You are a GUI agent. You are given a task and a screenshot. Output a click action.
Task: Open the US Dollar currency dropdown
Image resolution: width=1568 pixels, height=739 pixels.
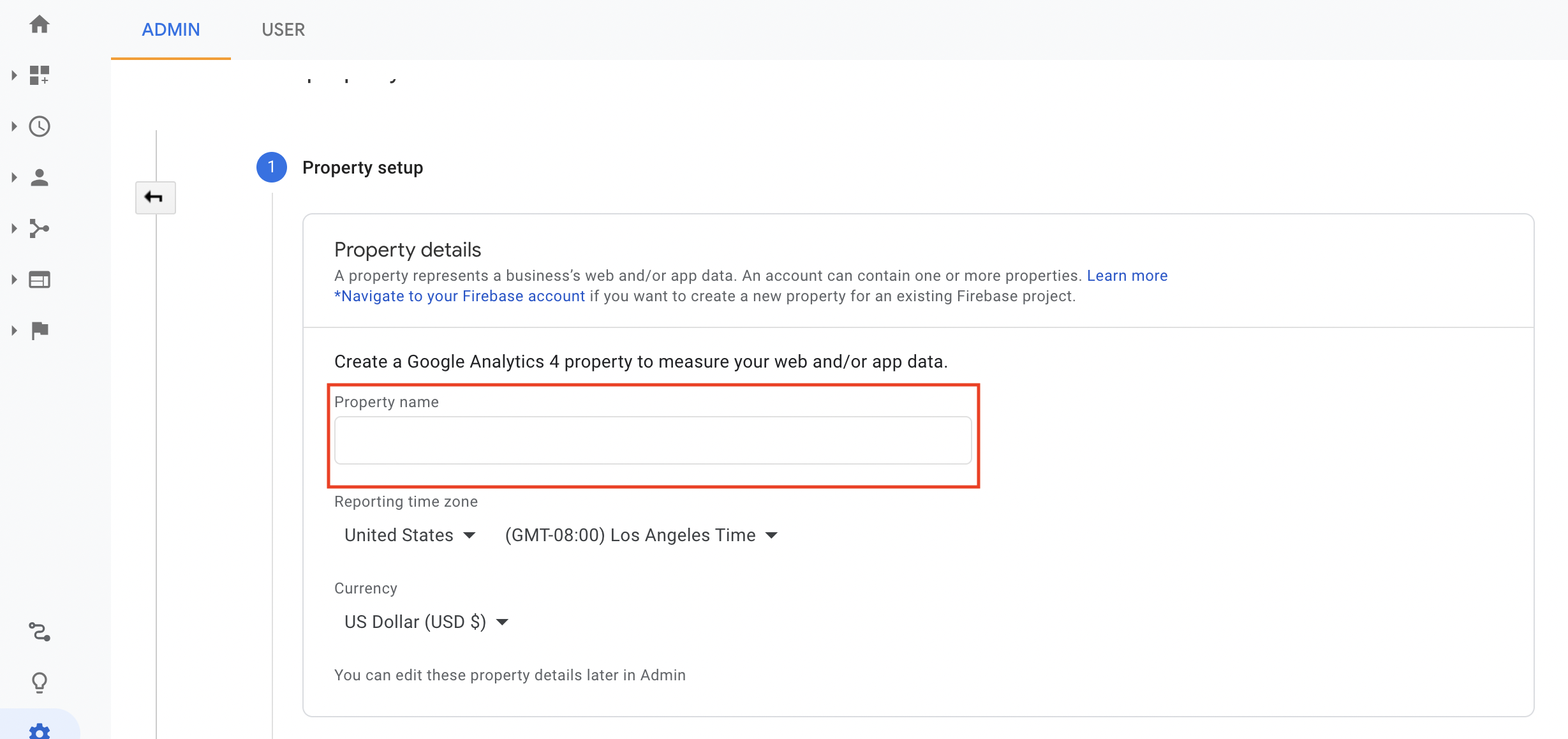425,622
